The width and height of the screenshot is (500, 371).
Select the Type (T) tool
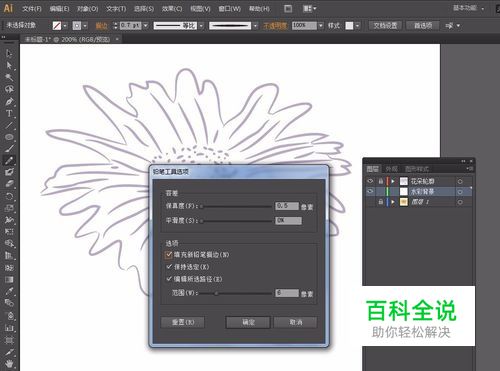pyautogui.click(x=9, y=113)
